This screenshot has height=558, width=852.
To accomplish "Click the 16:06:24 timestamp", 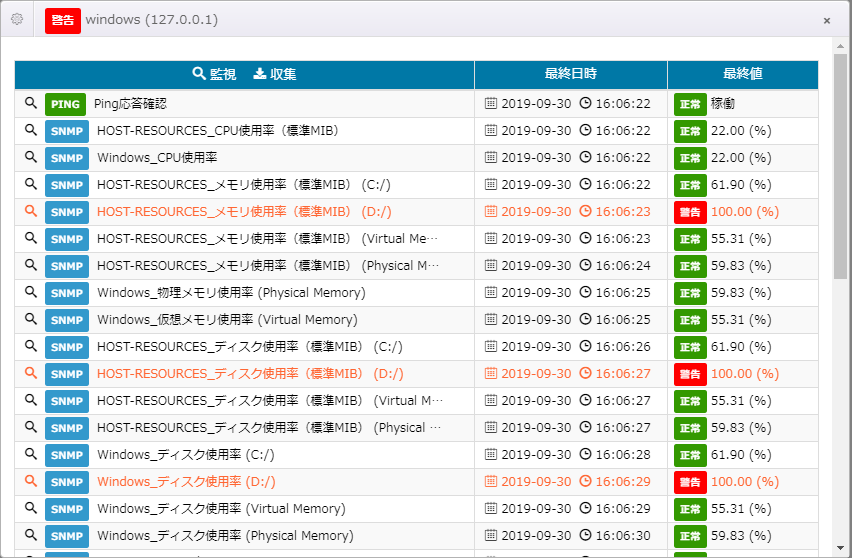I will coord(623,266).
